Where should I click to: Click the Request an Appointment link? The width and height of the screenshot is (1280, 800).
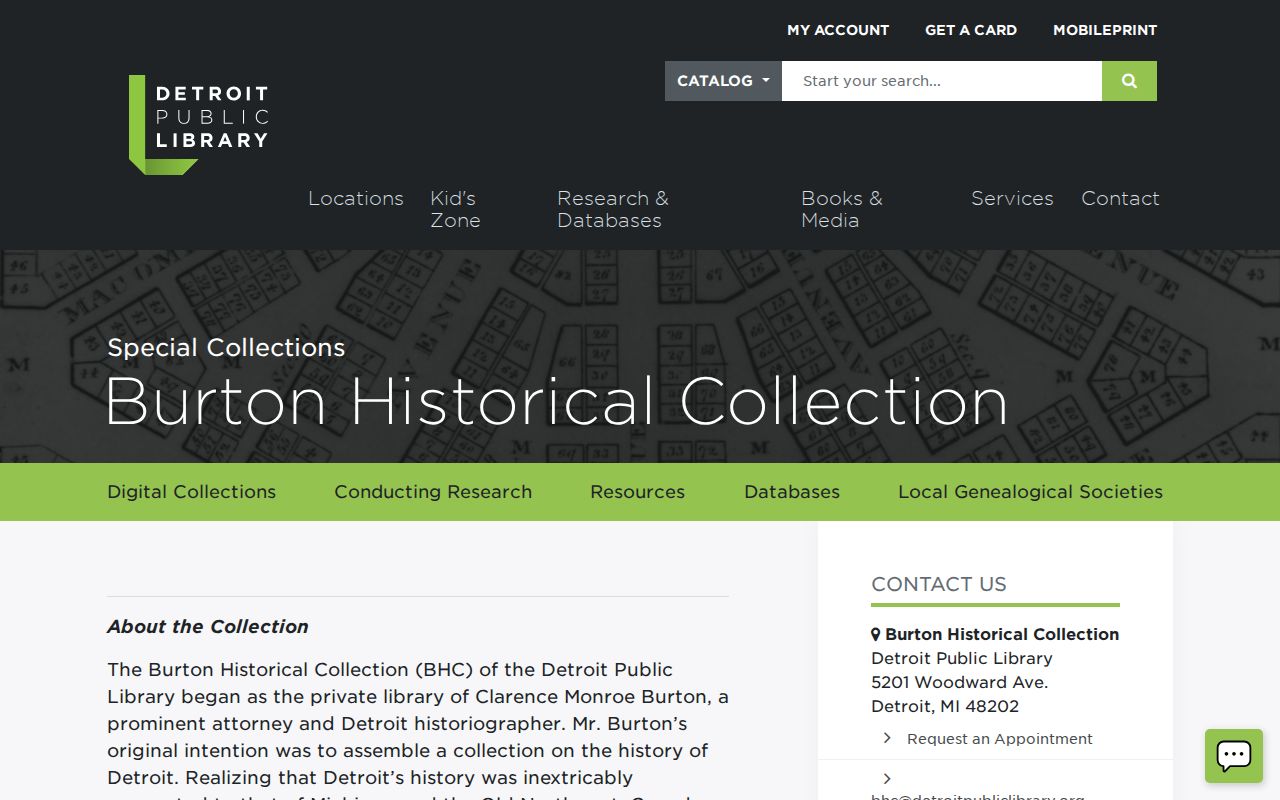click(x=1000, y=739)
